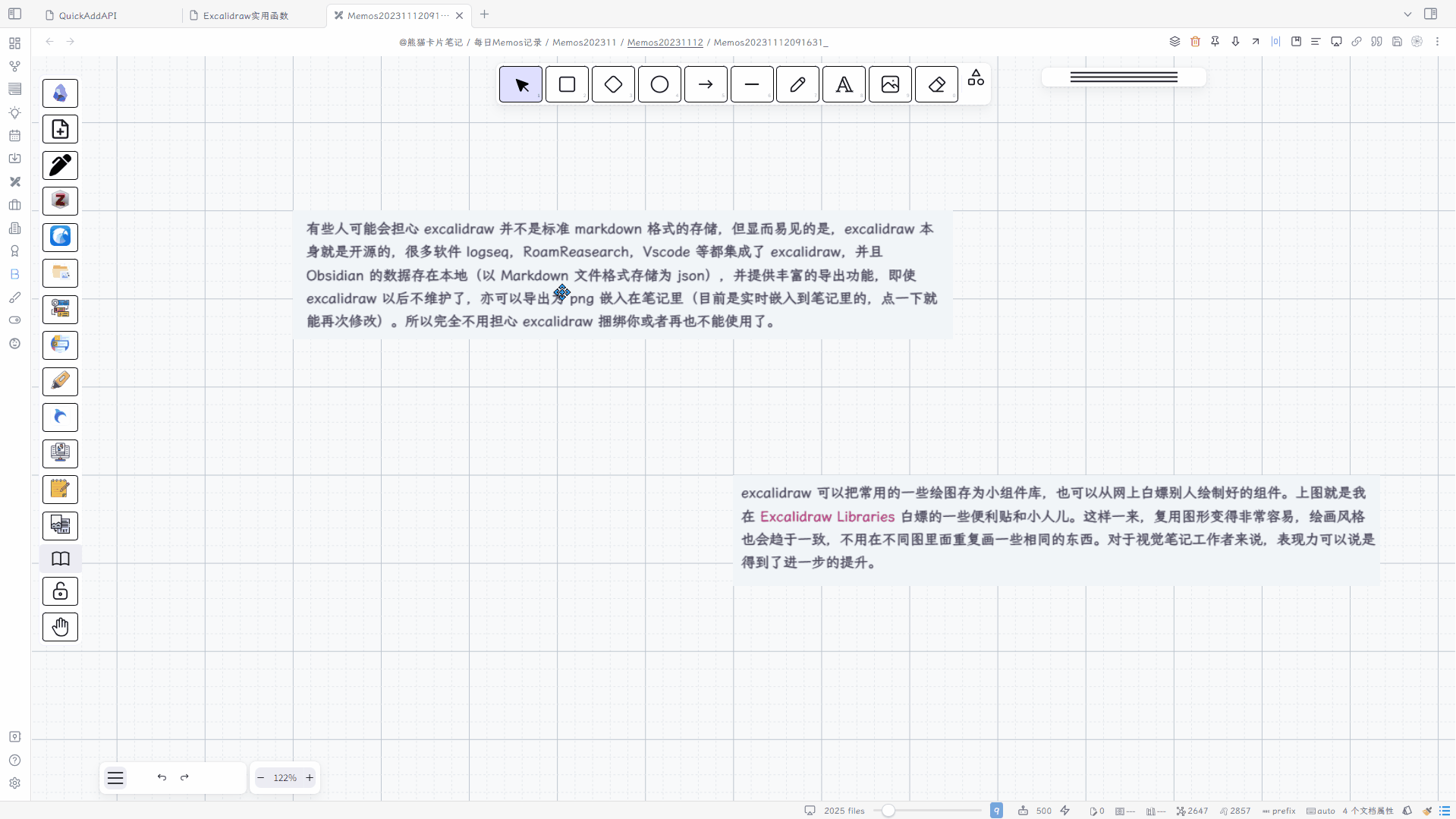Open the Excalidraw hamburger main menu

(x=115, y=777)
